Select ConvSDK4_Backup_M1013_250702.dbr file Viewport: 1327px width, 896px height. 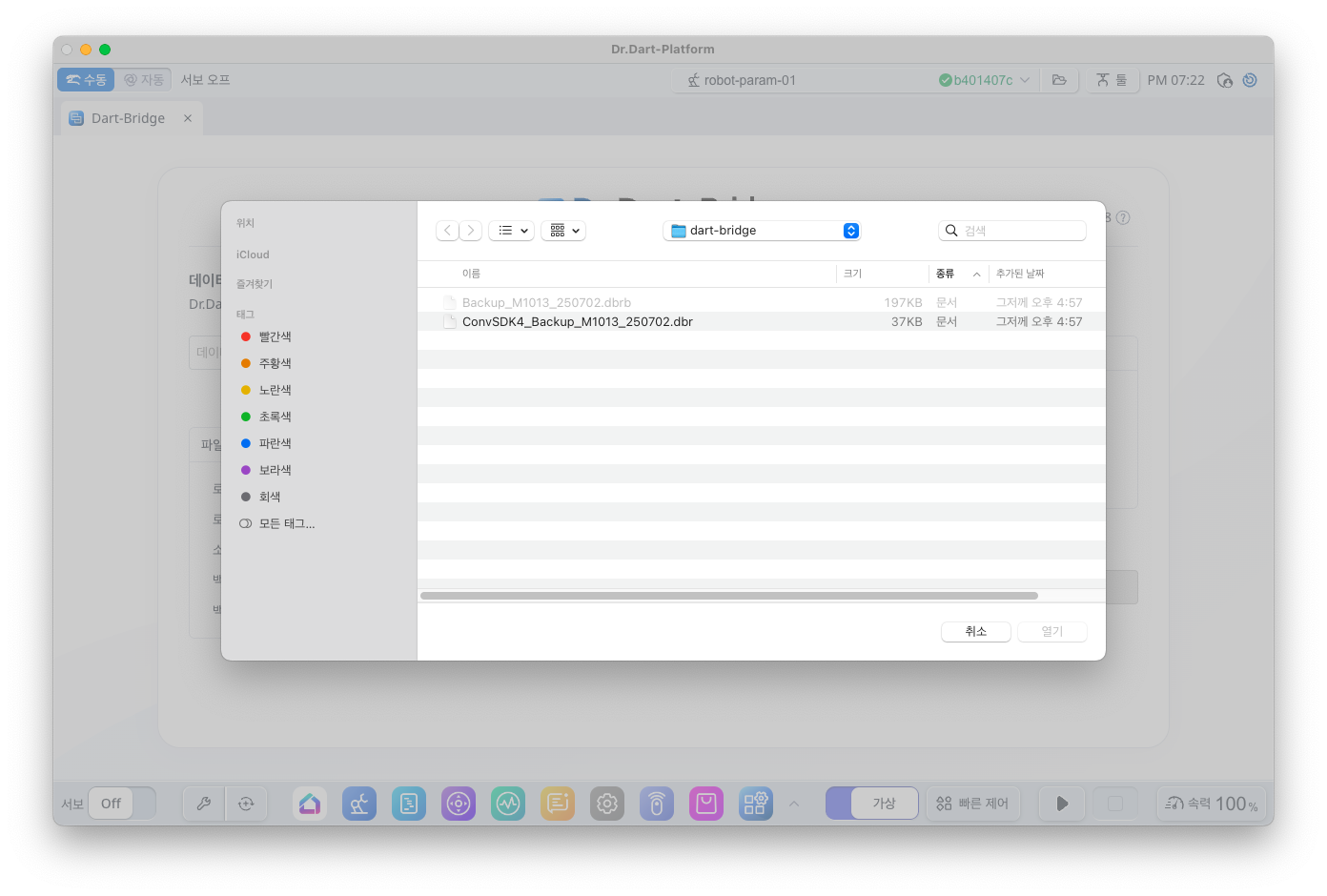coord(577,322)
